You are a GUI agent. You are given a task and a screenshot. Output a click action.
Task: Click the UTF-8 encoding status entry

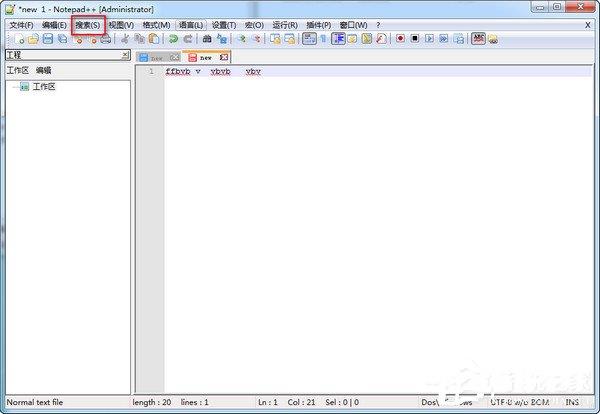click(x=519, y=402)
